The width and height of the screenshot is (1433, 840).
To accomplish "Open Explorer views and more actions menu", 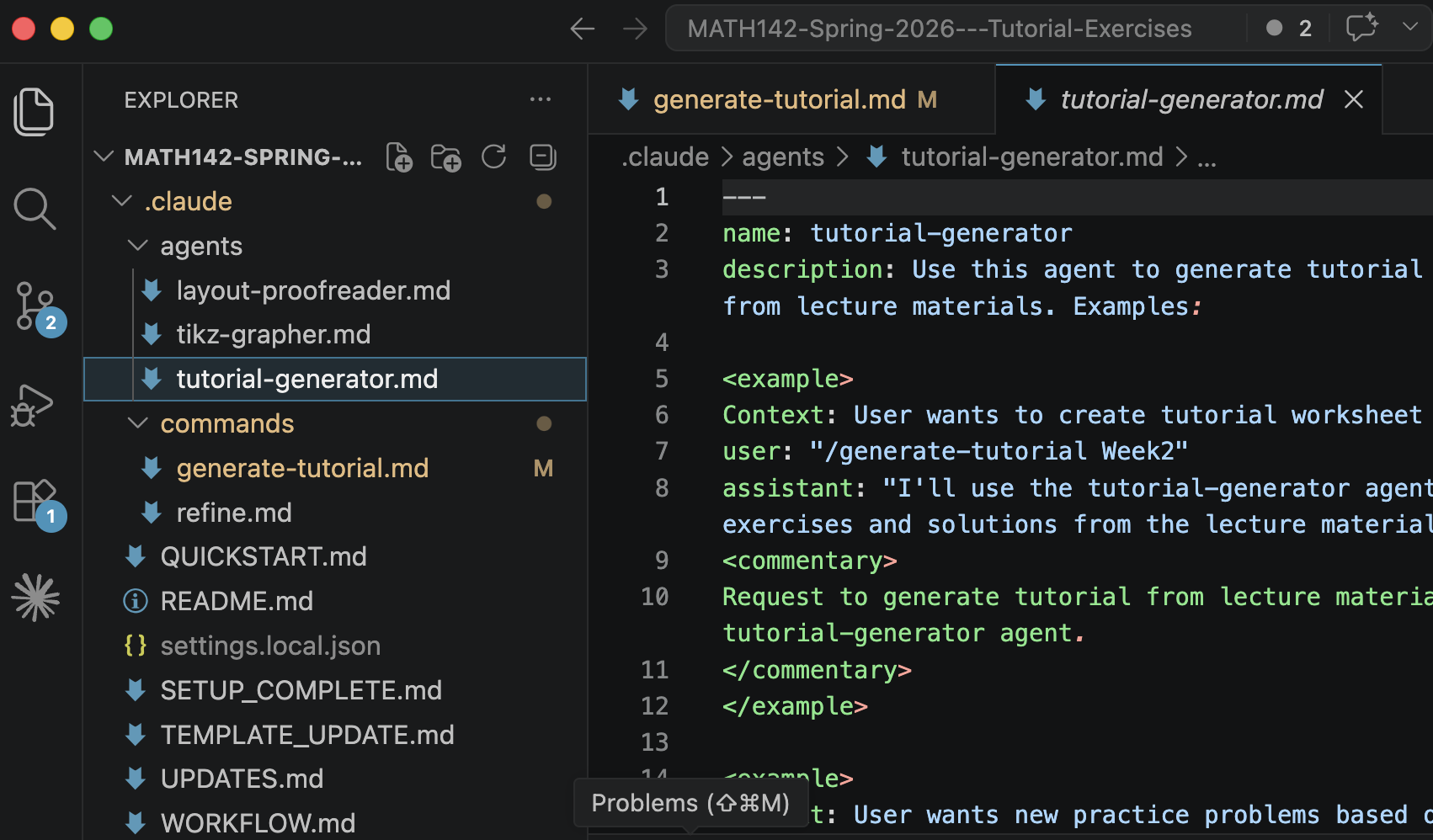I will click(541, 99).
